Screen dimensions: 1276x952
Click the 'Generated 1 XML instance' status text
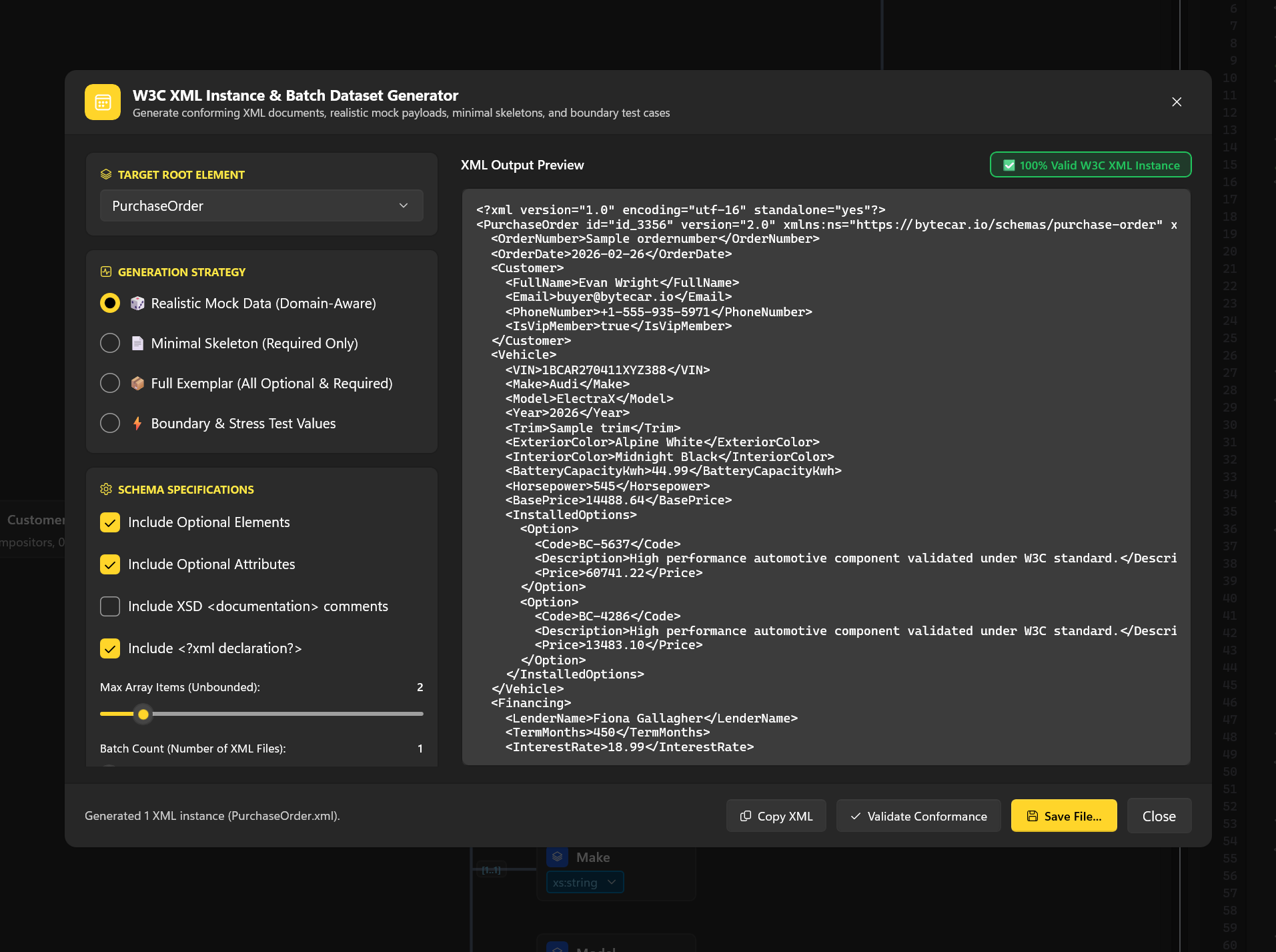[212, 816]
